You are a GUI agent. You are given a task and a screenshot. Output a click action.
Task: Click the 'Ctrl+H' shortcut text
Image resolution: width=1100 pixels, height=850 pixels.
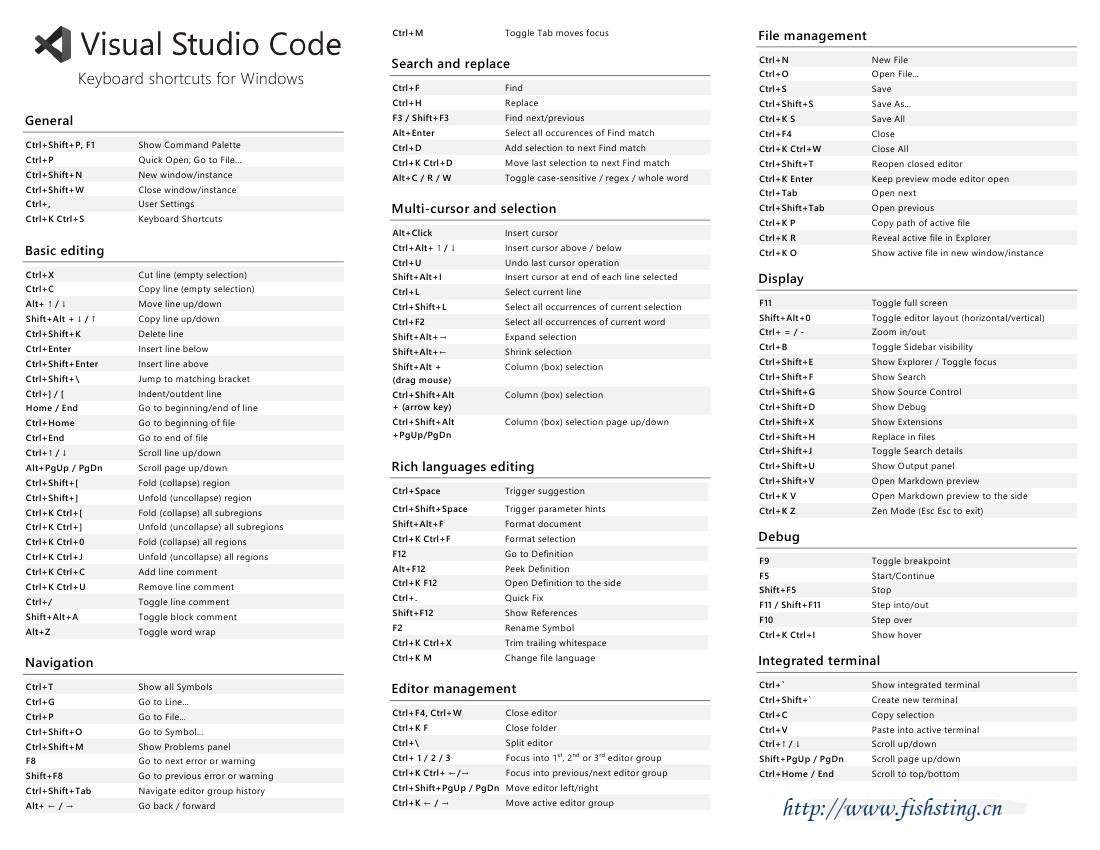tap(407, 103)
